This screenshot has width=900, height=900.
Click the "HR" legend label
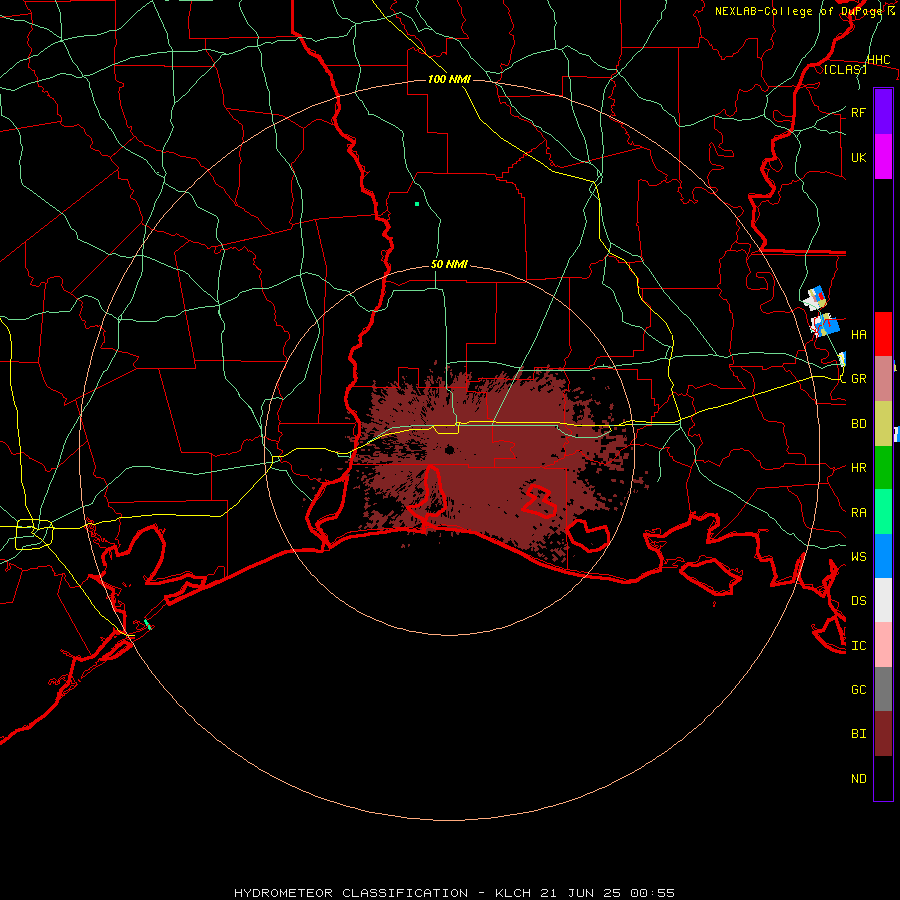coord(858,468)
